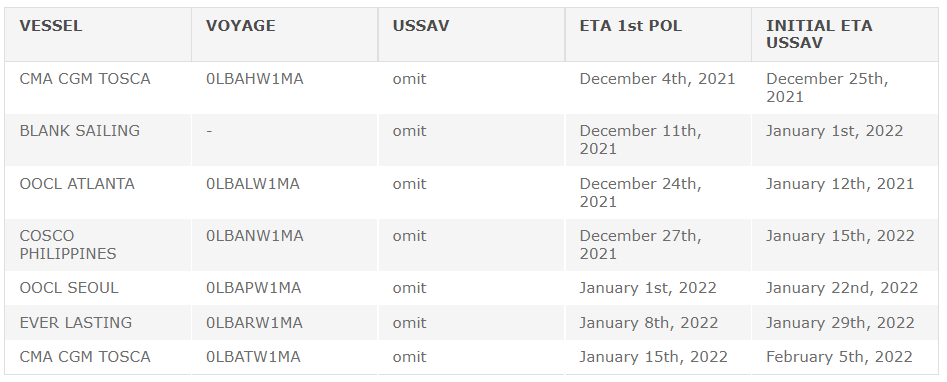Click the INITIAL ETA USSAV column header
The height and width of the screenshot is (382, 947).
tap(845, 35)
